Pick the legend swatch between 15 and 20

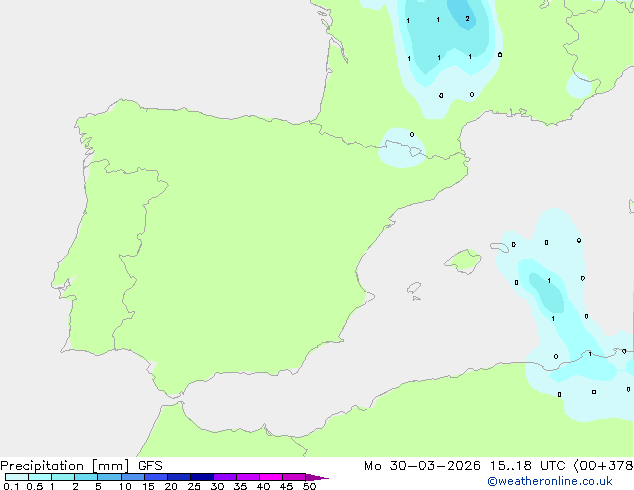(156, 477)
